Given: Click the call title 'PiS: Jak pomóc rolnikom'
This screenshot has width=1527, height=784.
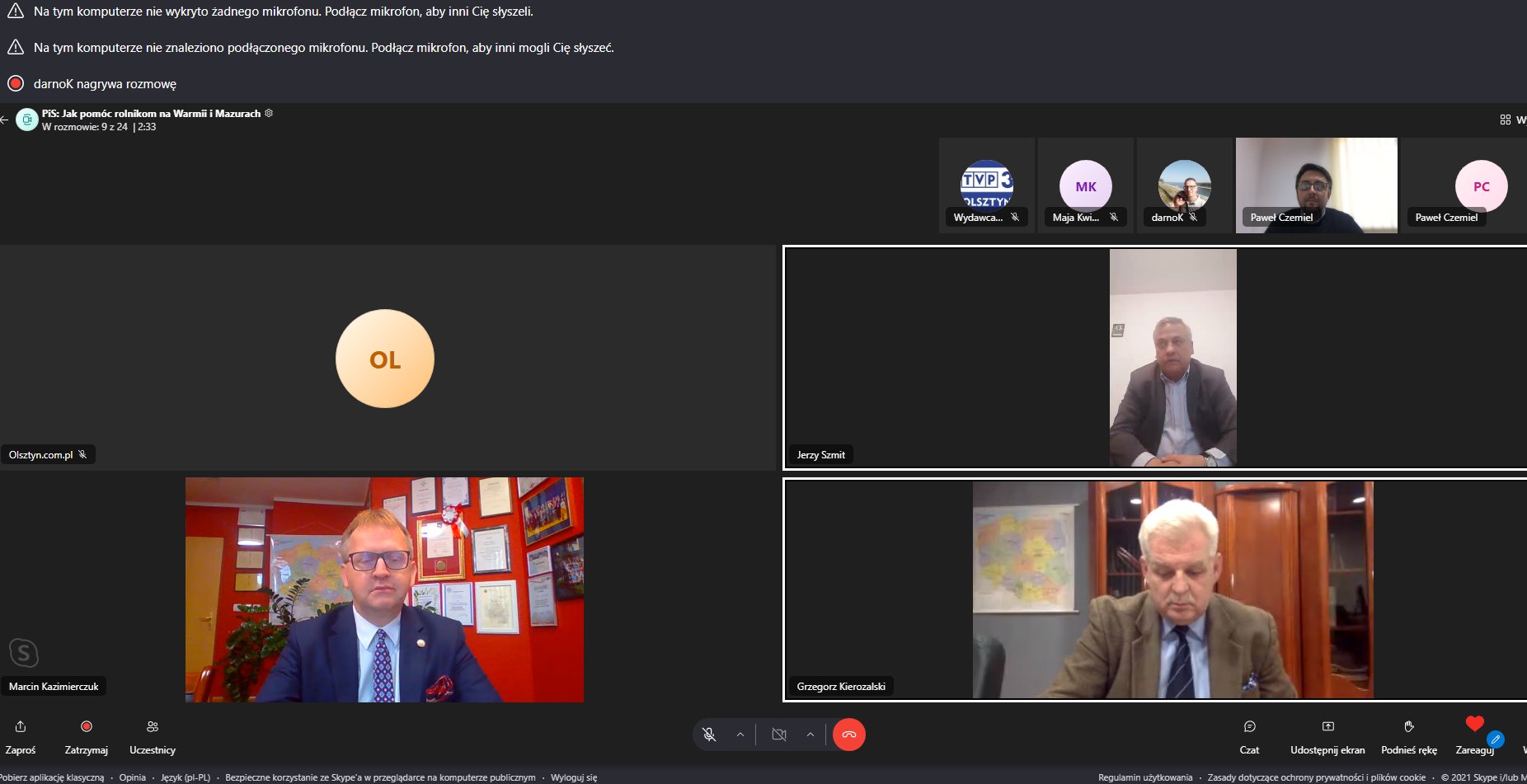Looking at the screenshot, I should point(151,113).
